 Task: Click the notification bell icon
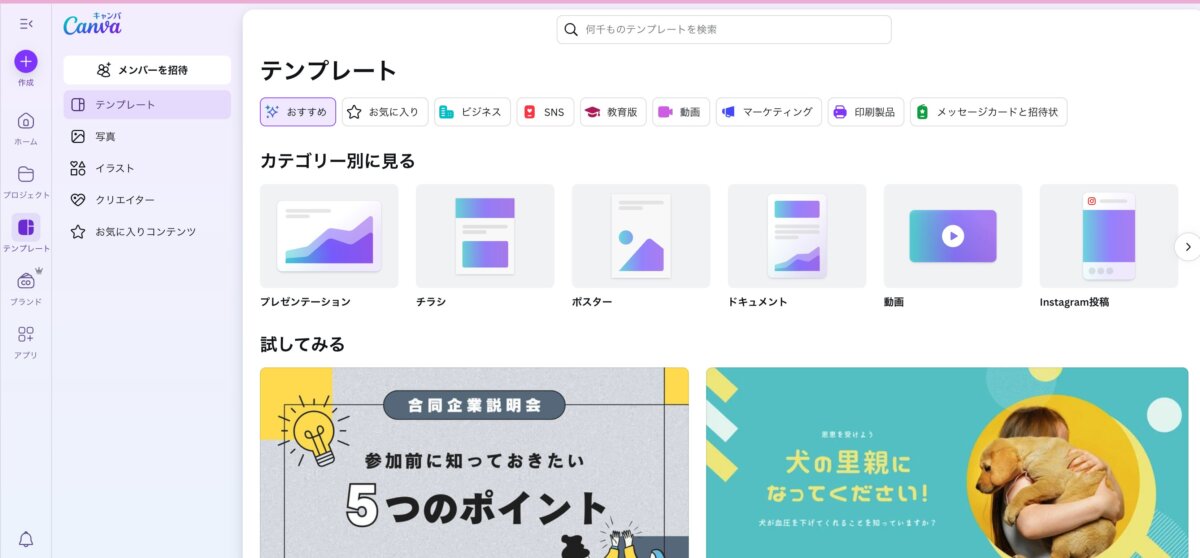pyautogui.click(x=26, y=539)
